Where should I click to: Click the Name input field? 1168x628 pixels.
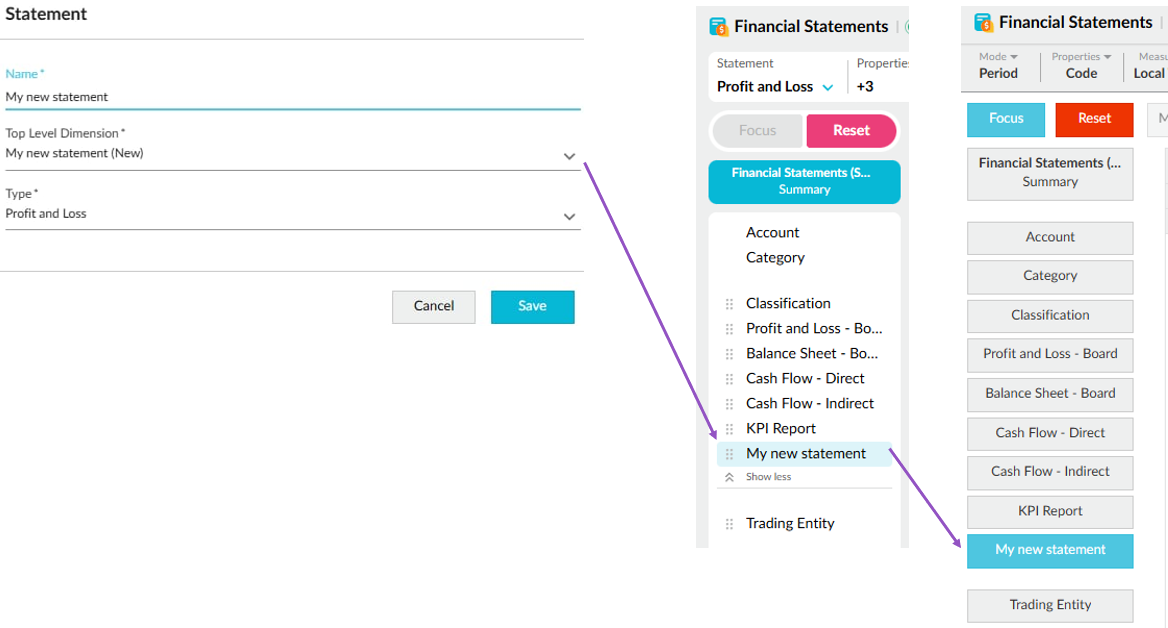click(292, 97)
